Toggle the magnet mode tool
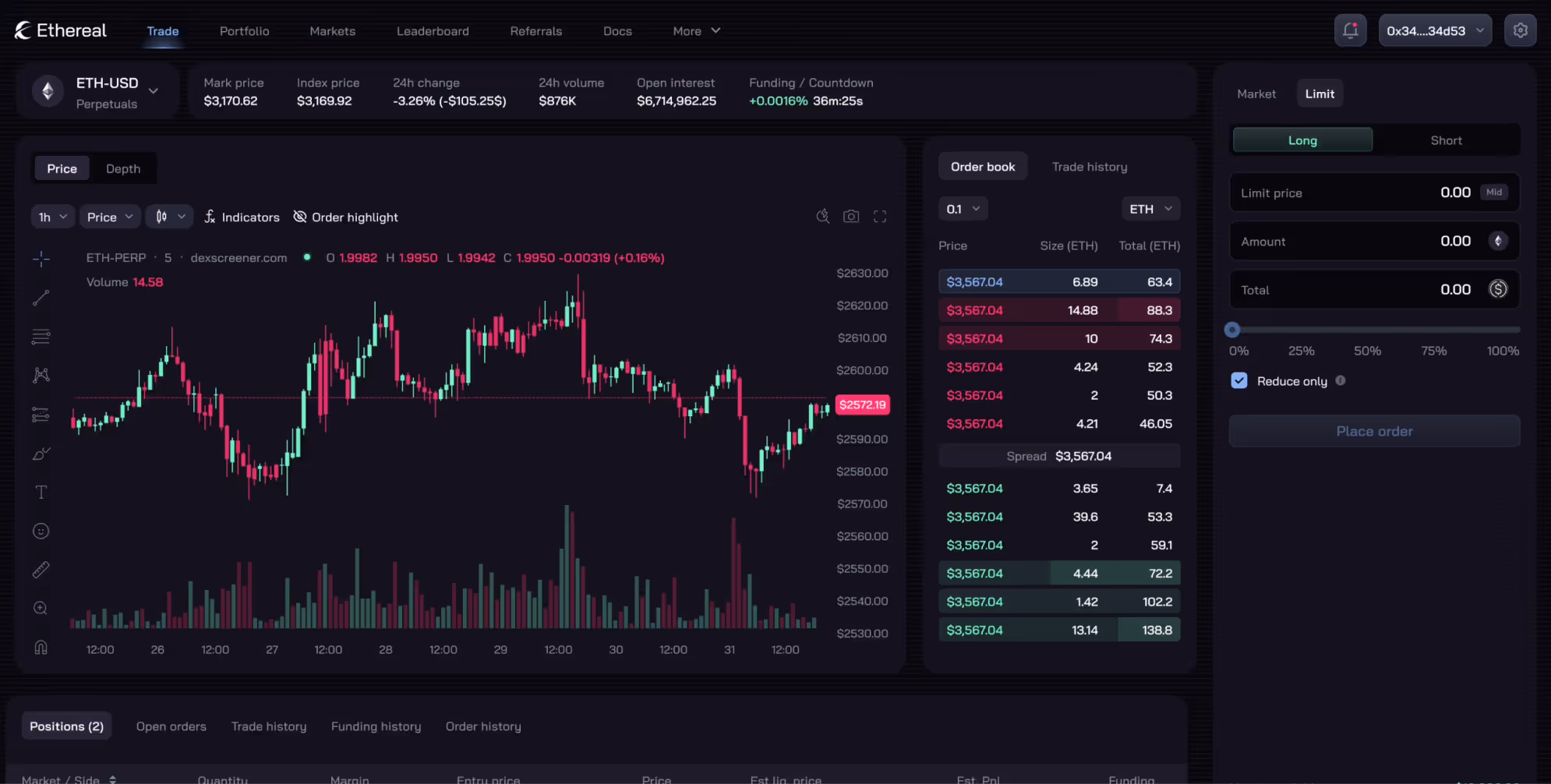Screen dimensions: 1551x784 (x=41, y=648)
